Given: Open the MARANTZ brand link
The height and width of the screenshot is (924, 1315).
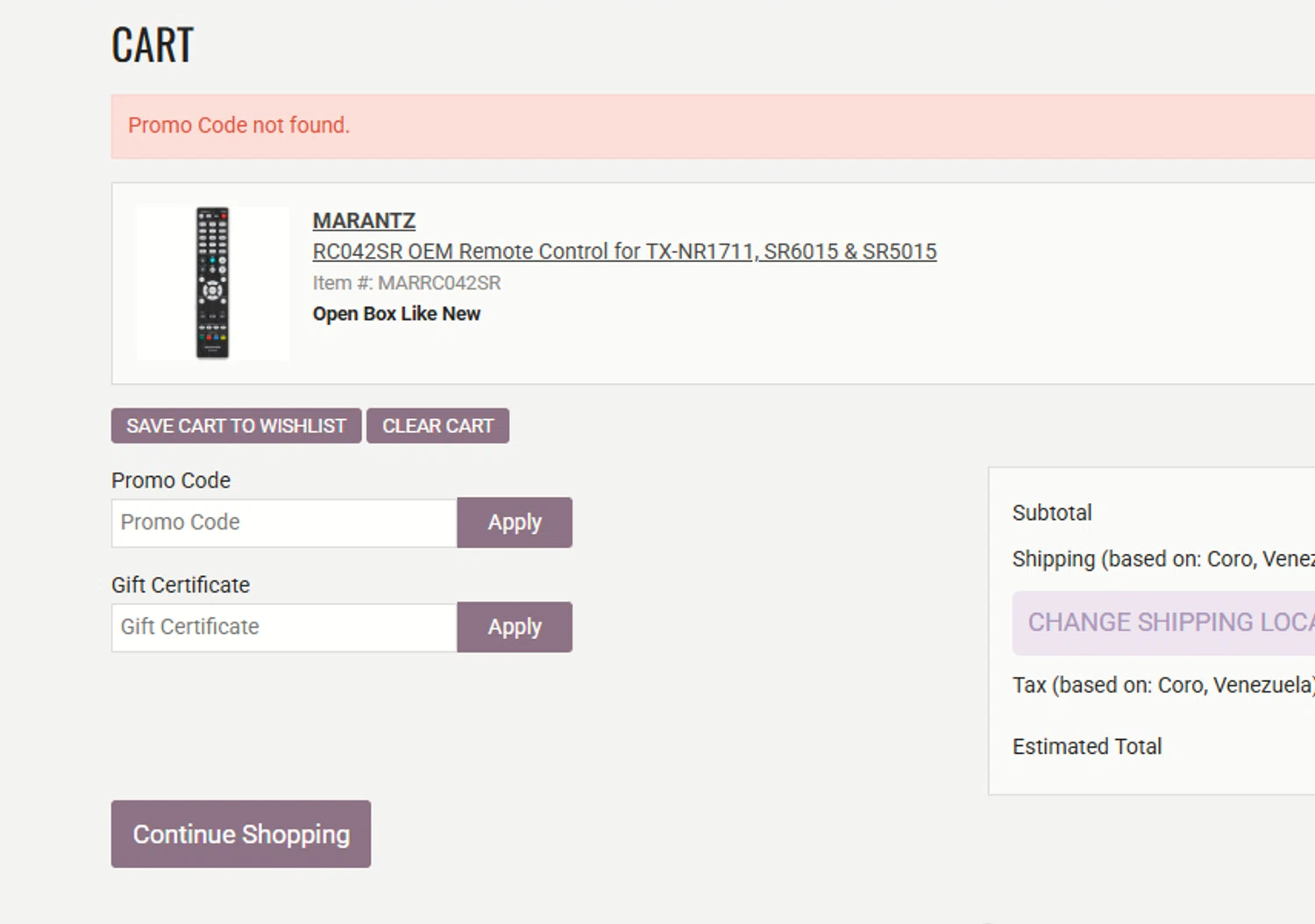Looking at the screenshot, I should point(364,221).
